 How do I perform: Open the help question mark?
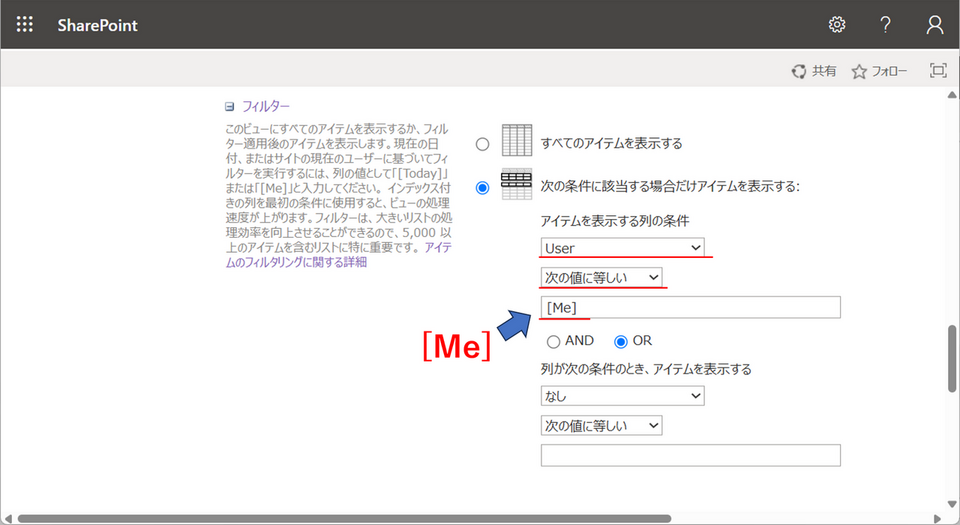tap(885, 24)
